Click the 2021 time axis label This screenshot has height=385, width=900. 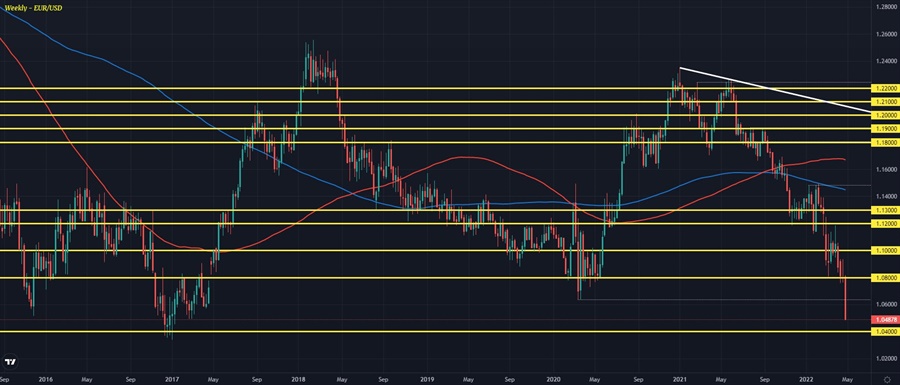point(680,380)
